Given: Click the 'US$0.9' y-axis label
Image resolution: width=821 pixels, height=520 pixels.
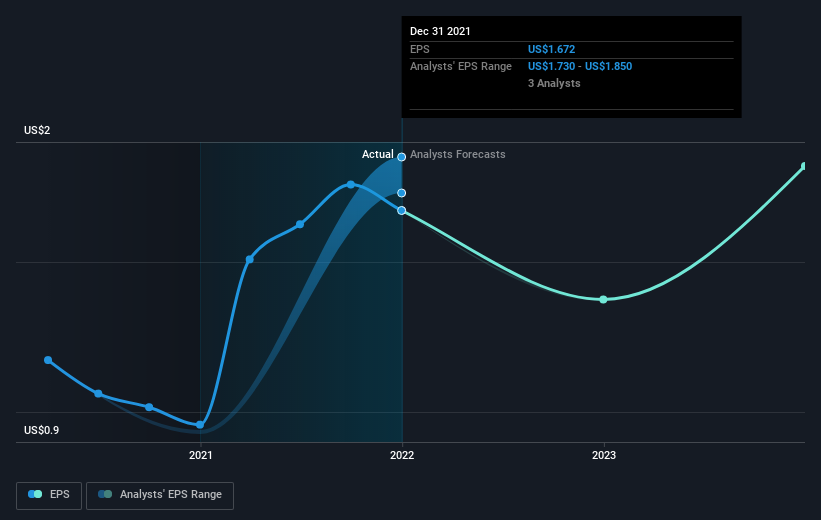Looking at the screenshot, I should (41, 430).
